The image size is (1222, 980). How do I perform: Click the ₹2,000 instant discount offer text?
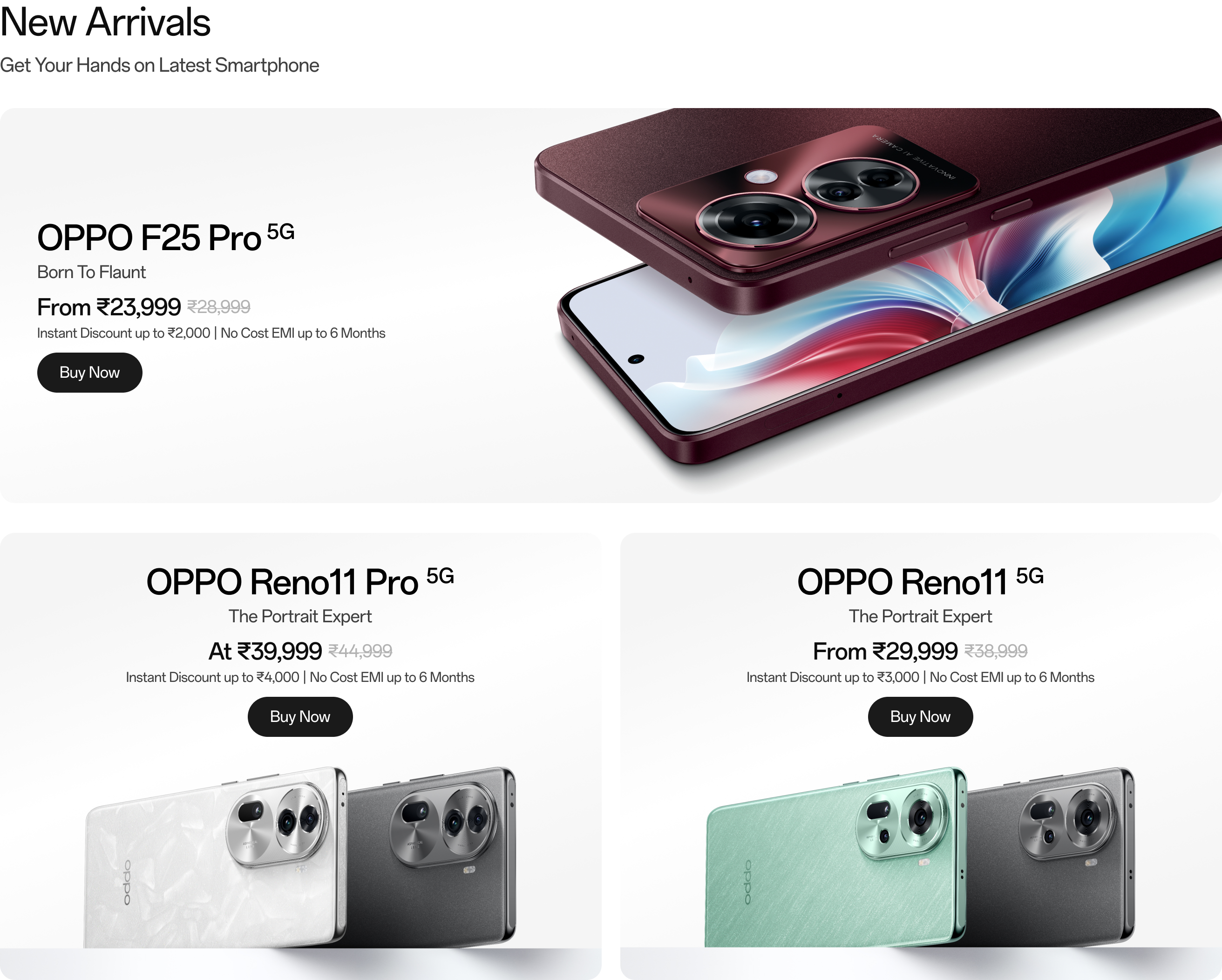click(x=123, y=333)
